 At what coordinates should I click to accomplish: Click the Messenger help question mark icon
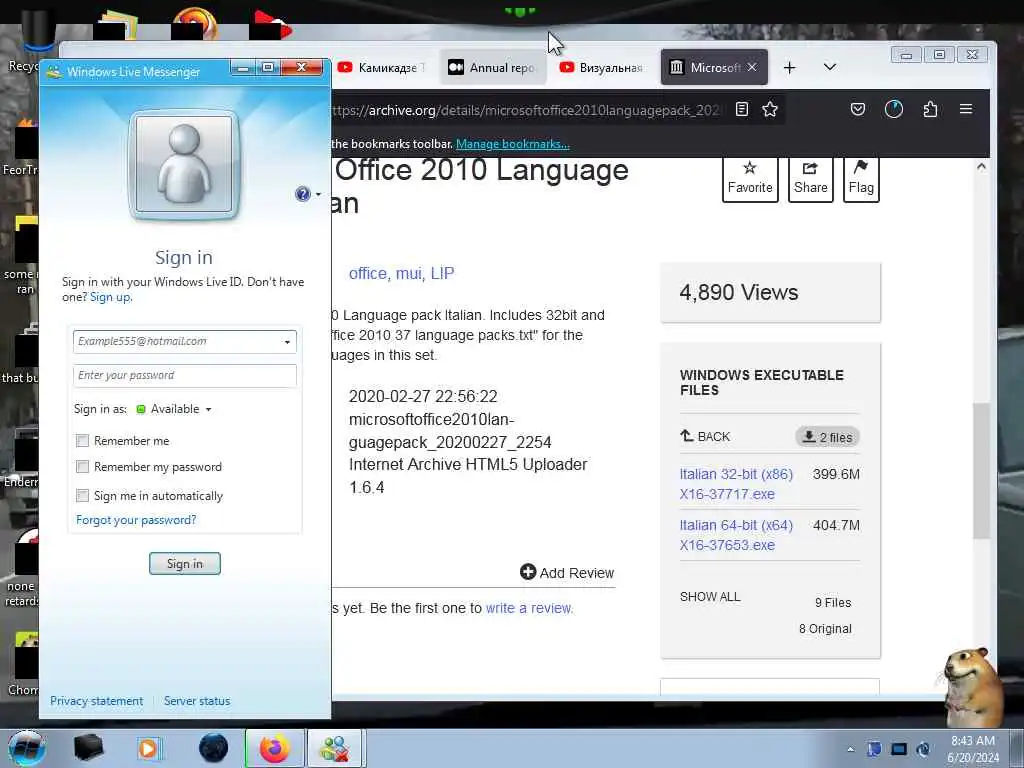302,194
